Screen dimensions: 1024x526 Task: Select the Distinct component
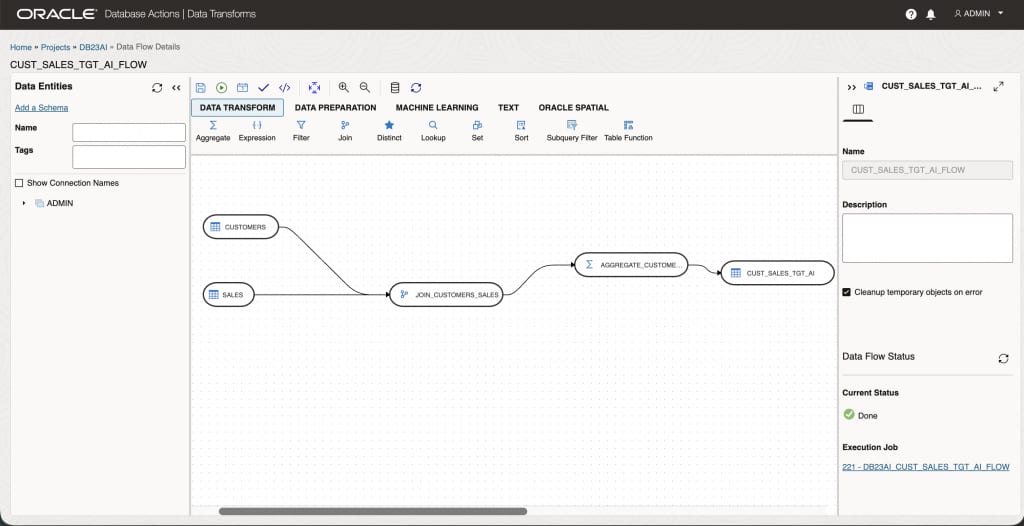pyautogui.click(x=389, y=131)
